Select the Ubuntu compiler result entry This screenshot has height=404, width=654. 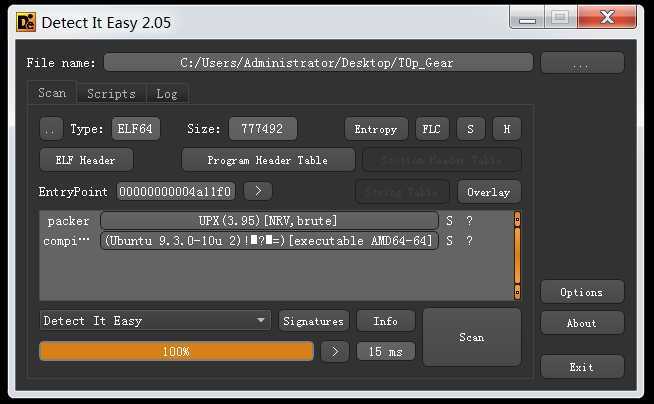click(269, 241)
